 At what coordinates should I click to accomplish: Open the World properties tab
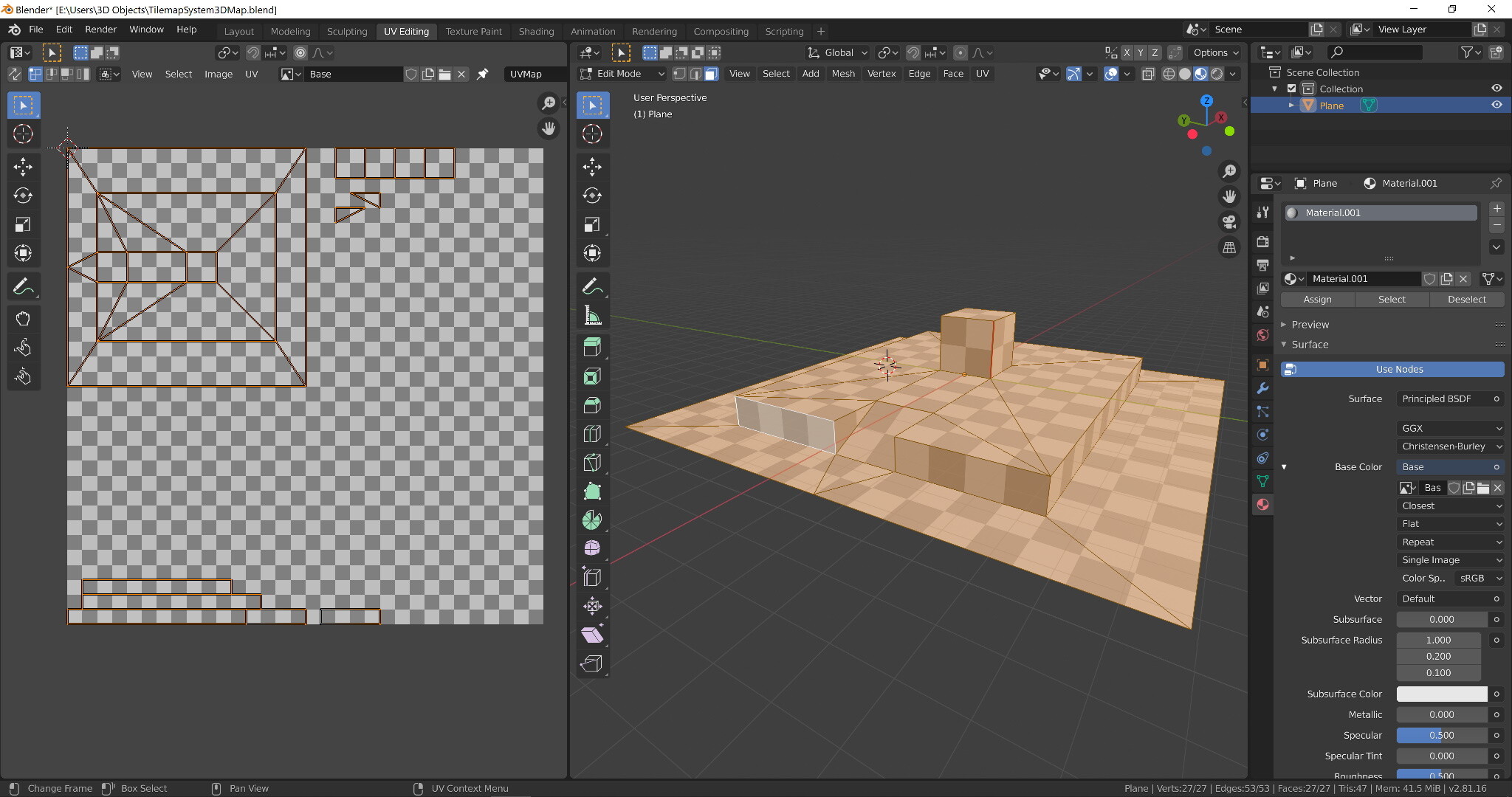[x=1262, y=335]
